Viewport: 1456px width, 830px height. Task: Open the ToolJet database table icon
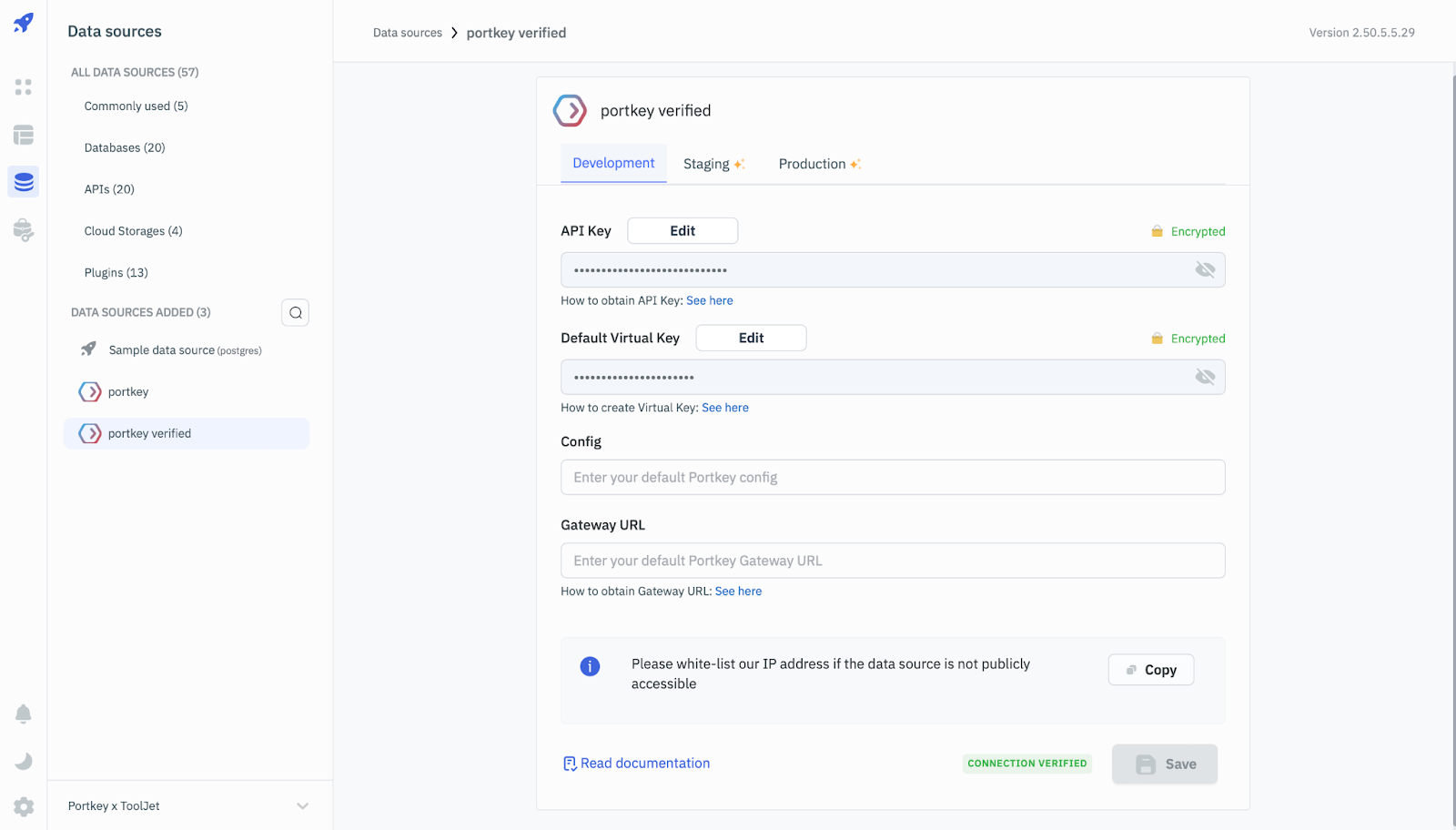coord(24,135)
